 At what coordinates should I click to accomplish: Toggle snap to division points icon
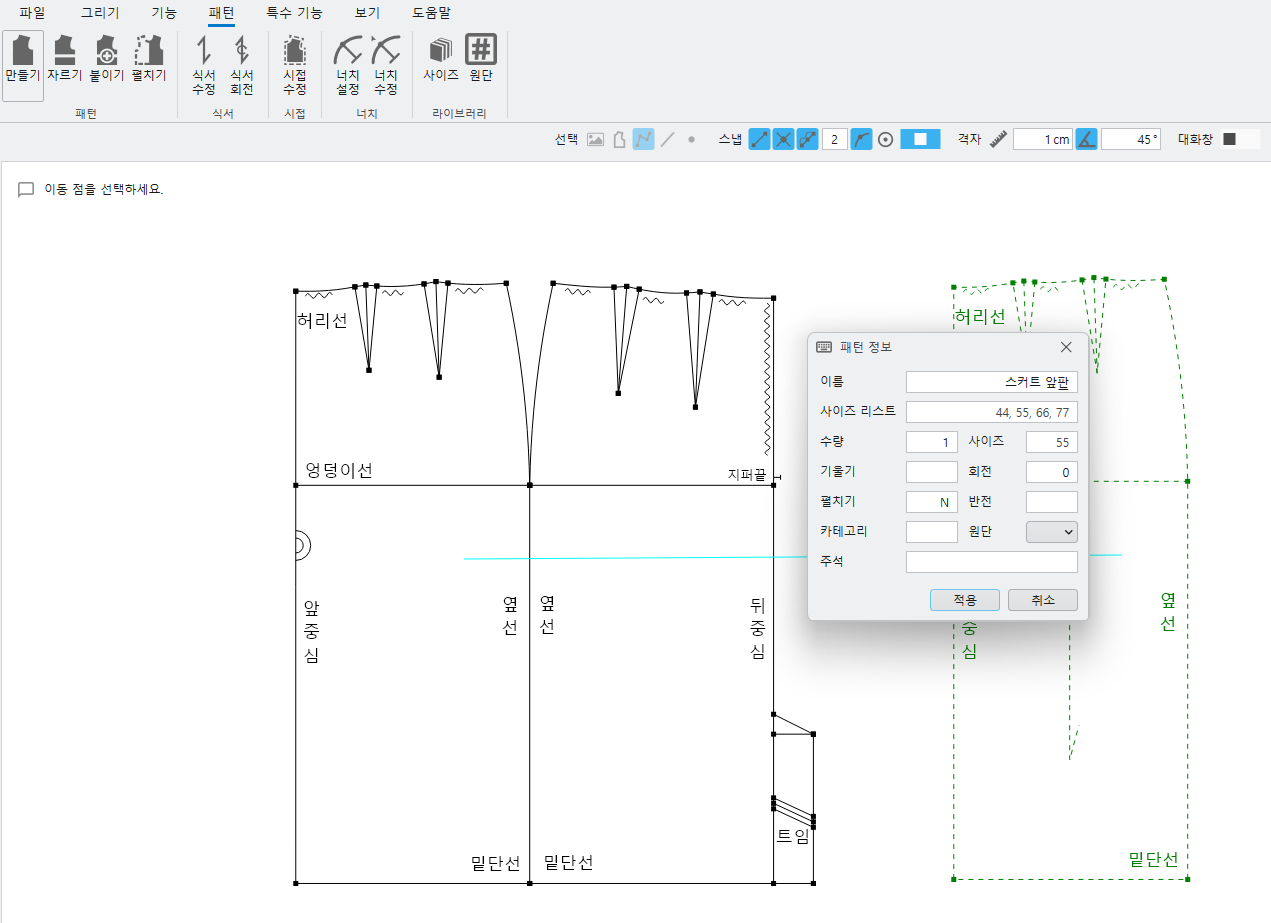coord(808,140)
